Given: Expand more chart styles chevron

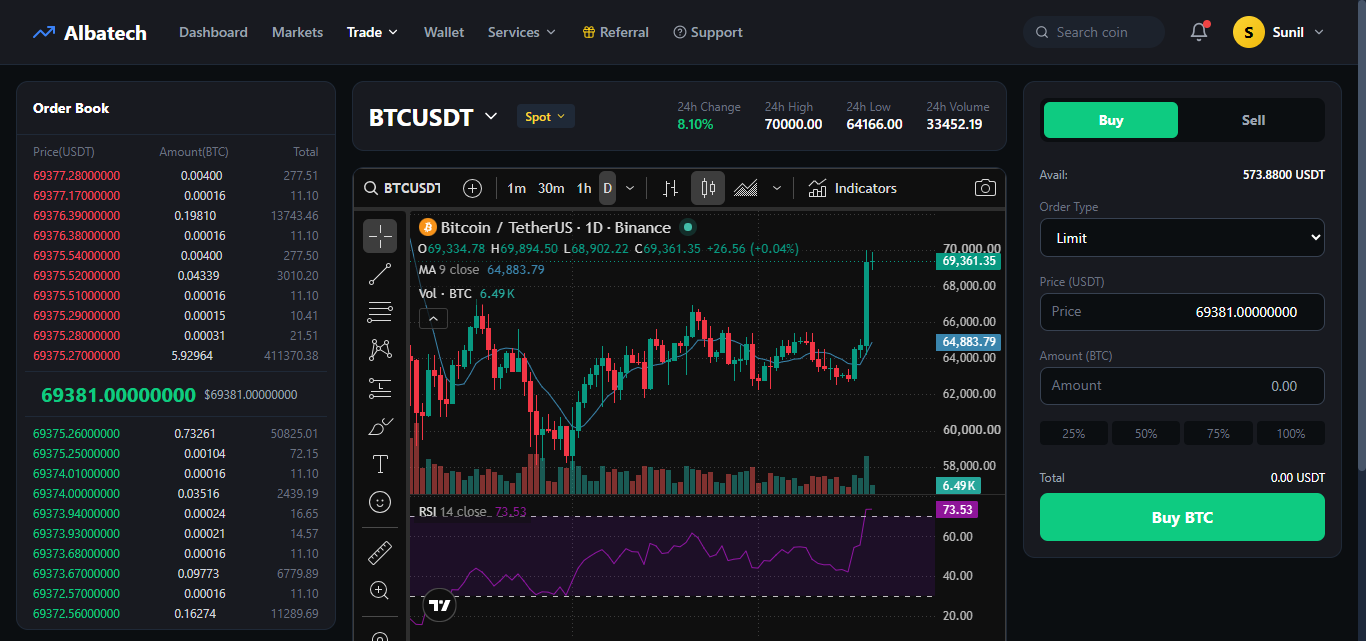Looking at the screenshot, I should [777, 188].
